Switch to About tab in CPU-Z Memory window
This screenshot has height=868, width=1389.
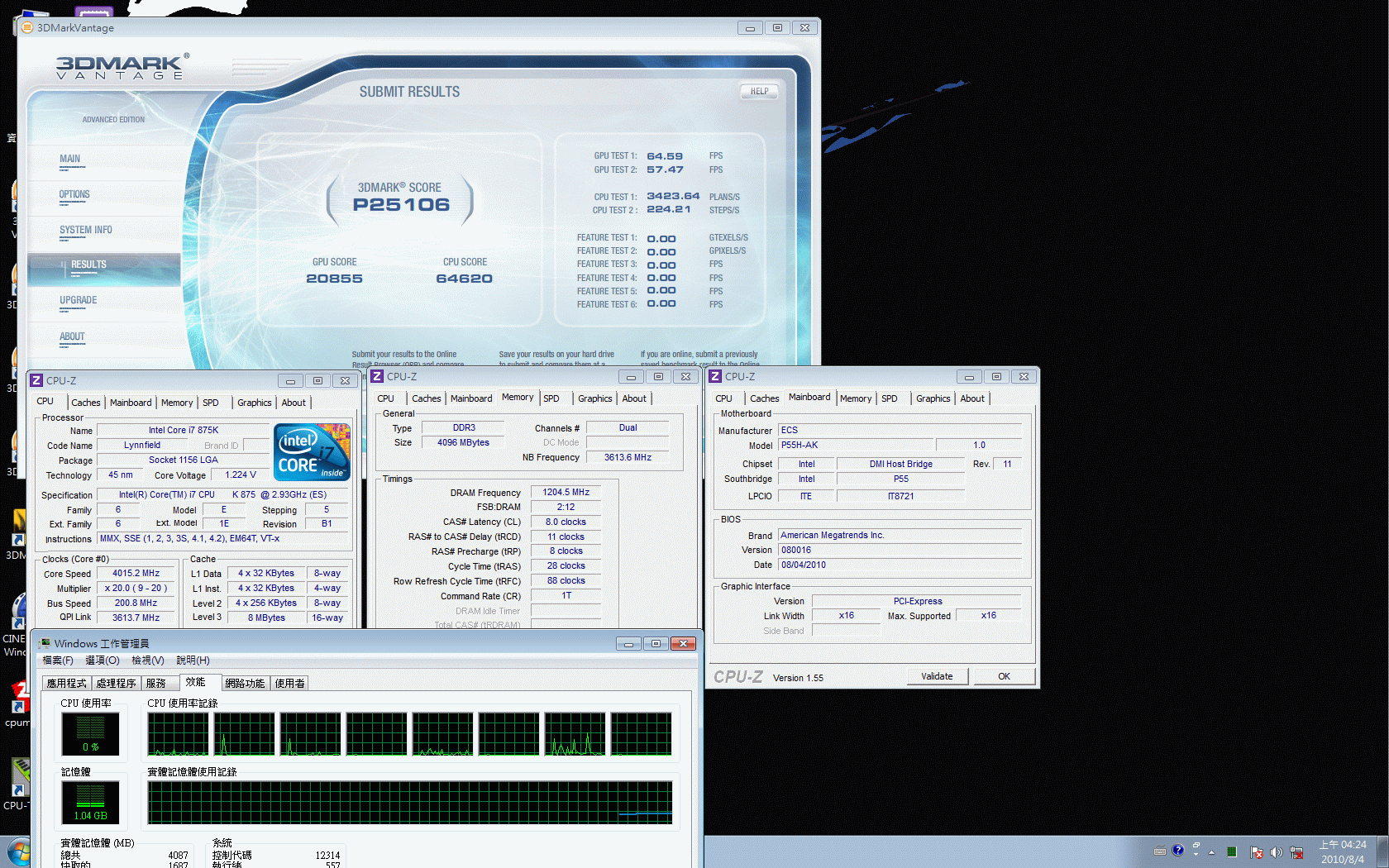click(634, 398)
